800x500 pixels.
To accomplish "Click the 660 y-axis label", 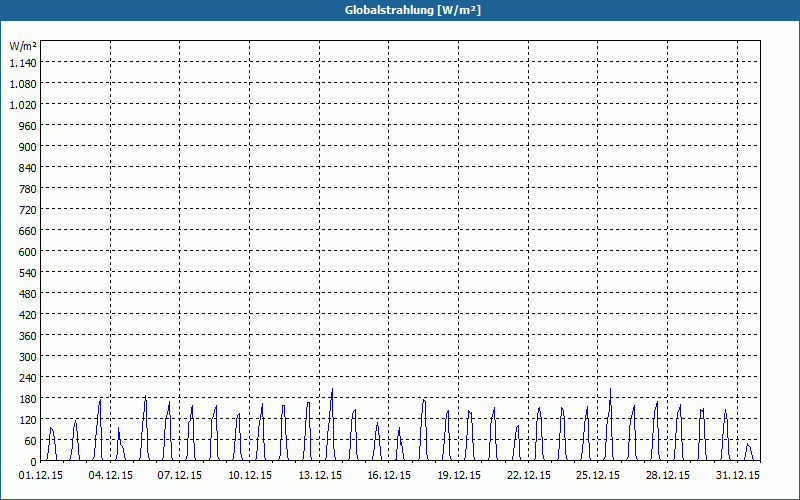I will pyautogui.click(x=28, y=231).
